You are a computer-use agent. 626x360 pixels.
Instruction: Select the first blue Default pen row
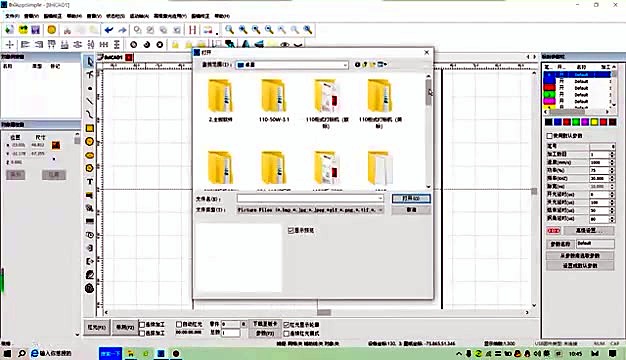coord(577,75)
